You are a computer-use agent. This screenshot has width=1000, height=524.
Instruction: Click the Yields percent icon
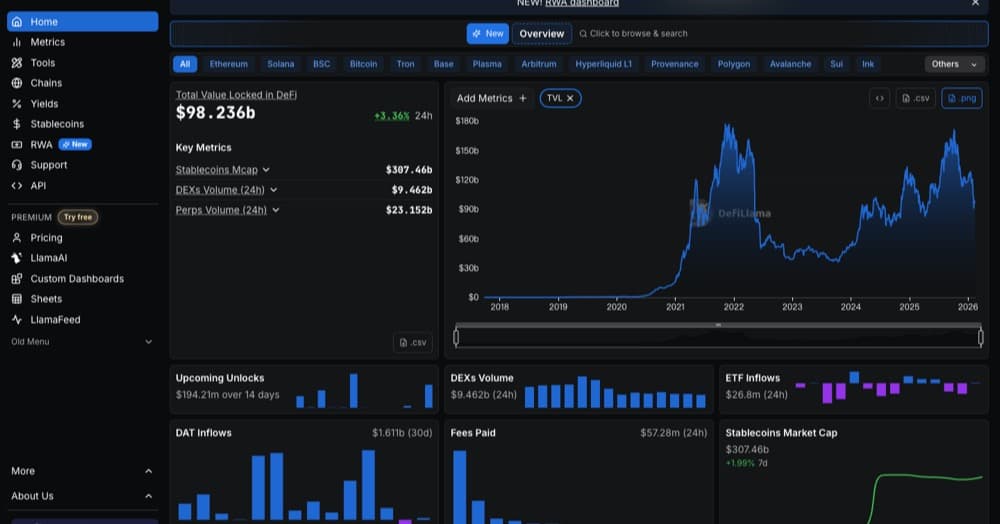coord(17,103)
